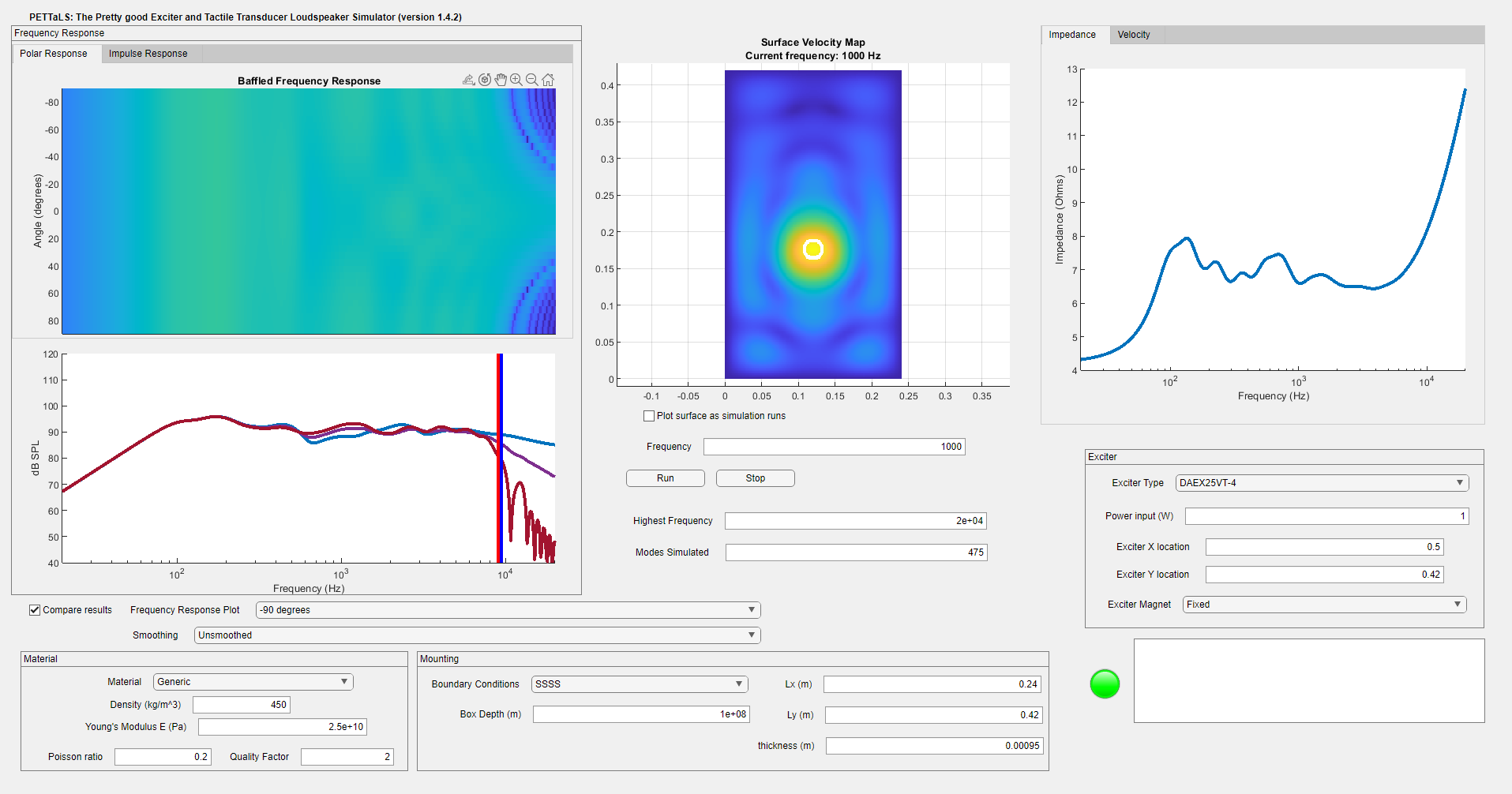The height and width of the screenshot is (794, 1512).
Task: Click the 'dB SPL' axis label
Action: [35, 459]
